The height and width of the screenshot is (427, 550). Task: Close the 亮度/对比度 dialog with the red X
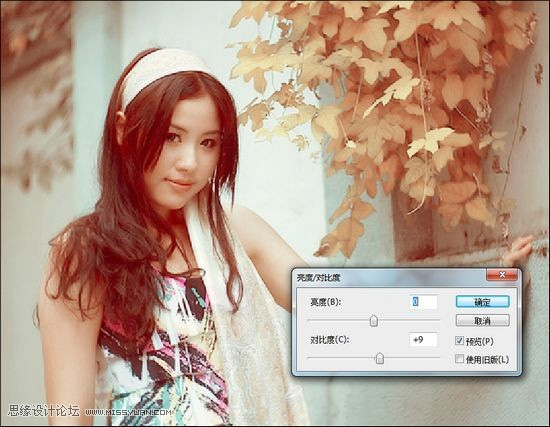coord(502,275)
